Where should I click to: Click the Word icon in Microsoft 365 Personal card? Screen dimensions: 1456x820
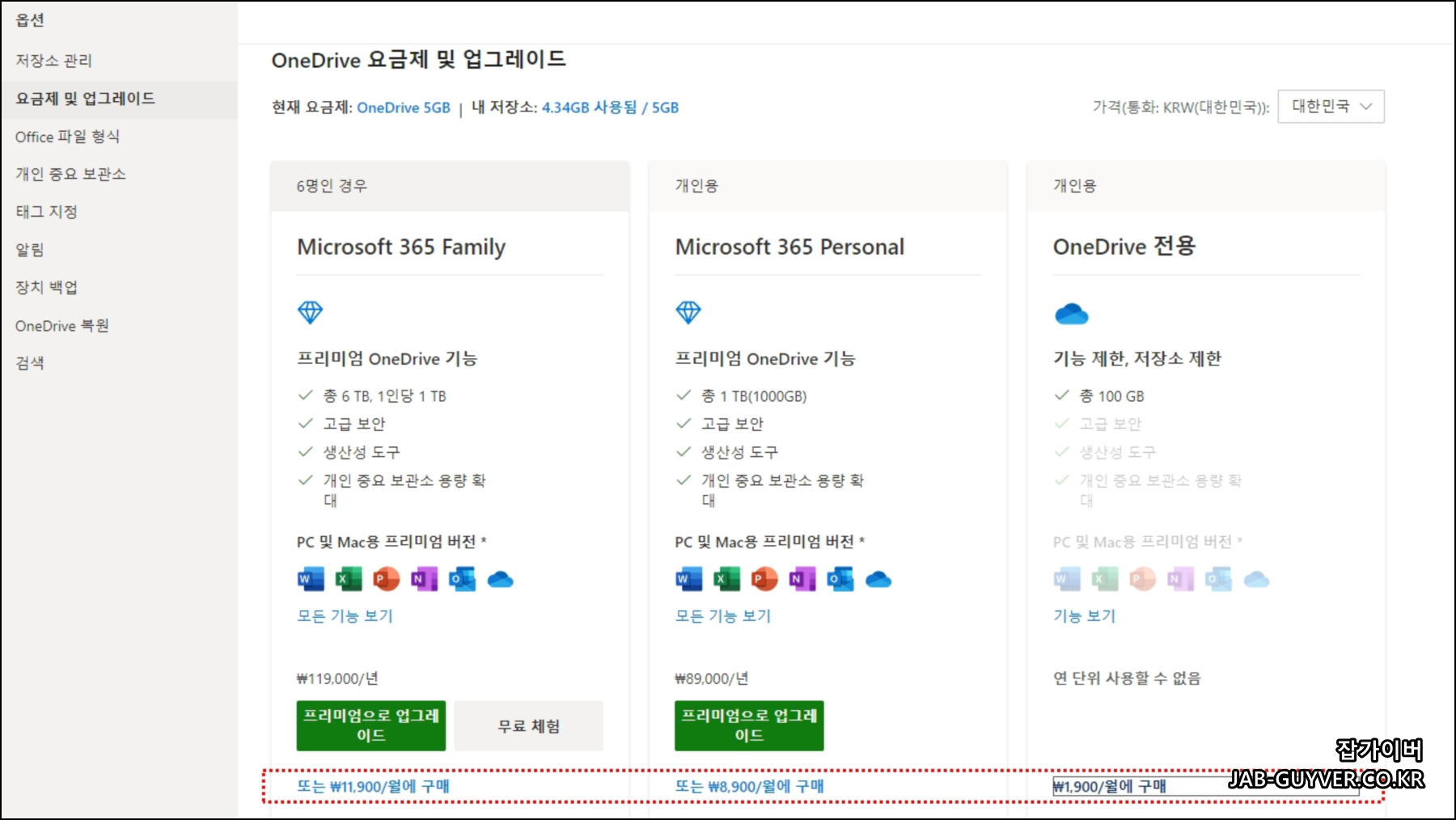[x=689, y=579]
